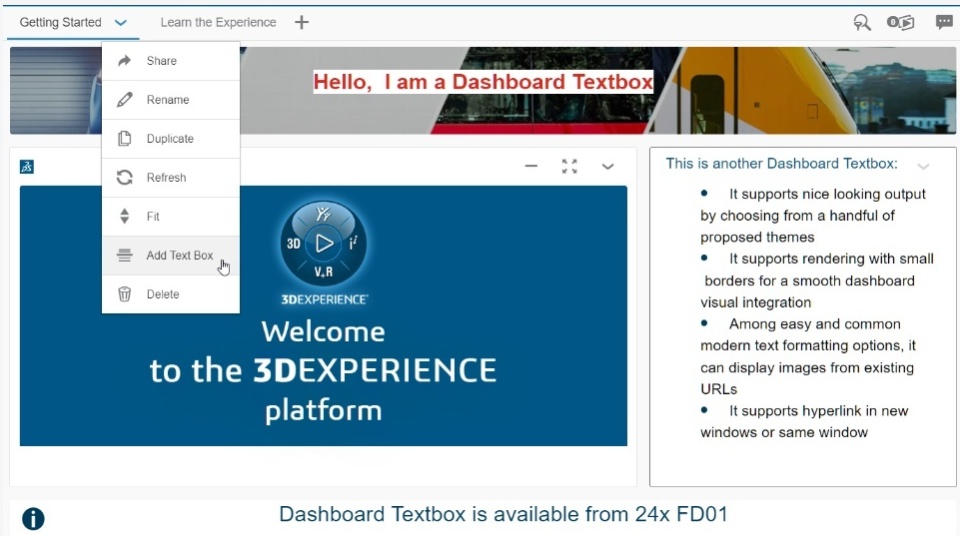This screenshot has width=960, height=536.
Task: Click the V+R quadrant of the compass
Action: [324, 272]
